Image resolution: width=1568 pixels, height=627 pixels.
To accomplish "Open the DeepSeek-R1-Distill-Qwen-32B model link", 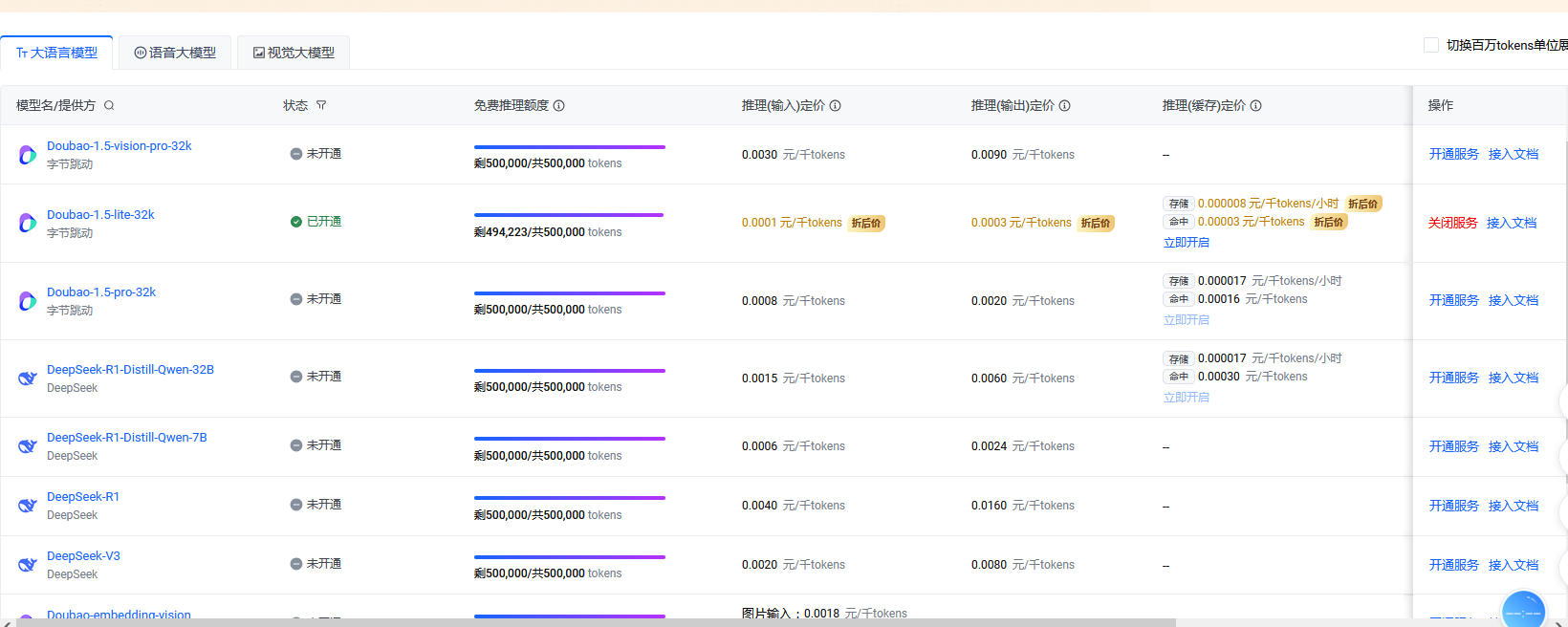I will [x=130, y=370].
